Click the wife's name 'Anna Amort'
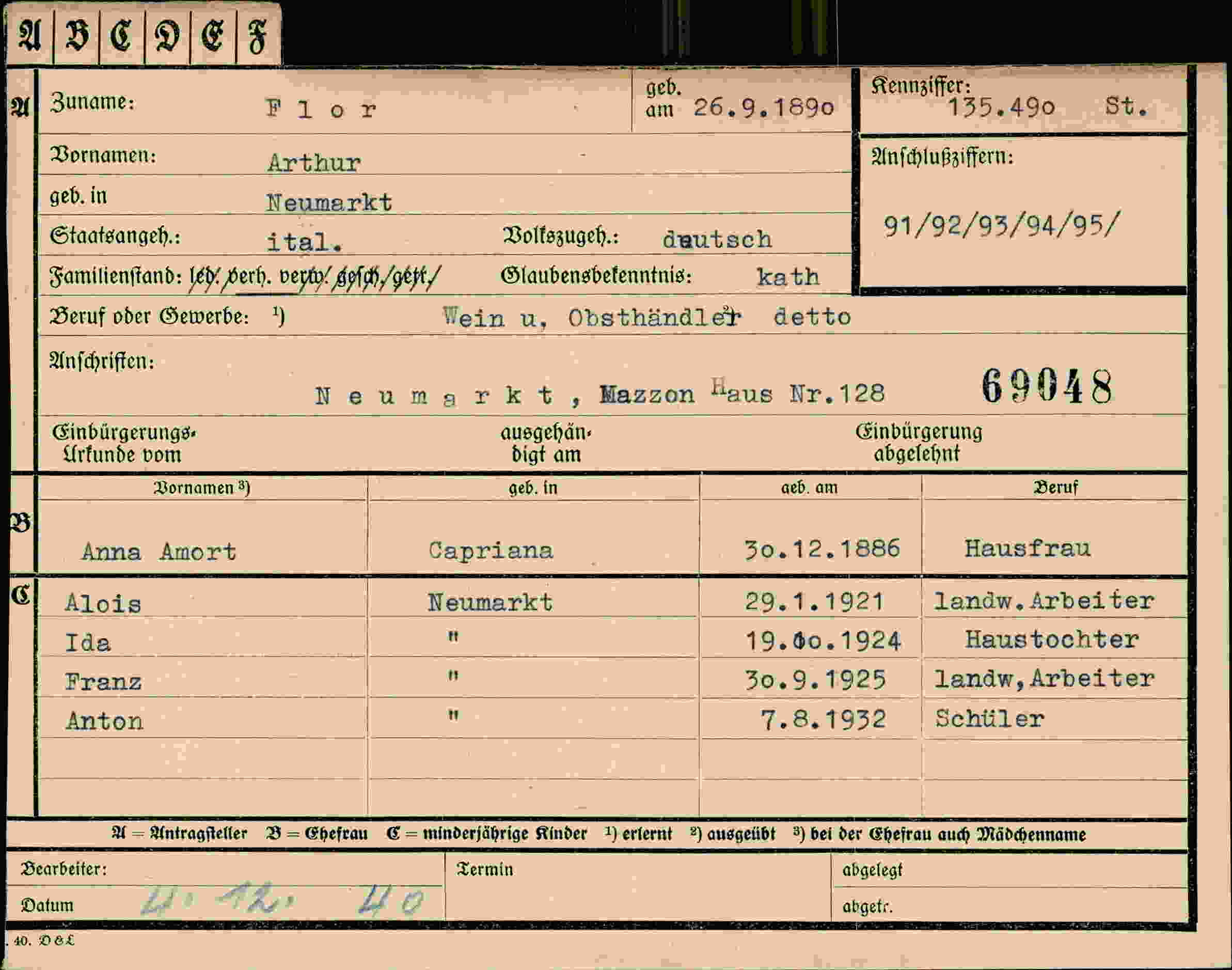The height and width of the screenshot is (970, 1232). point(159,552)
